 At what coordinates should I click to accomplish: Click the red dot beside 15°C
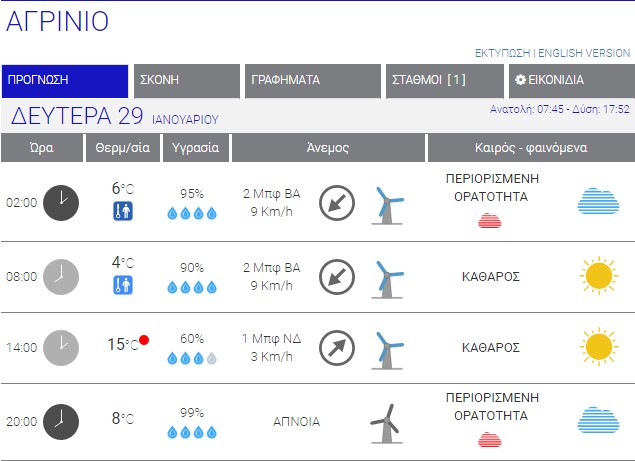click(144, 341)
